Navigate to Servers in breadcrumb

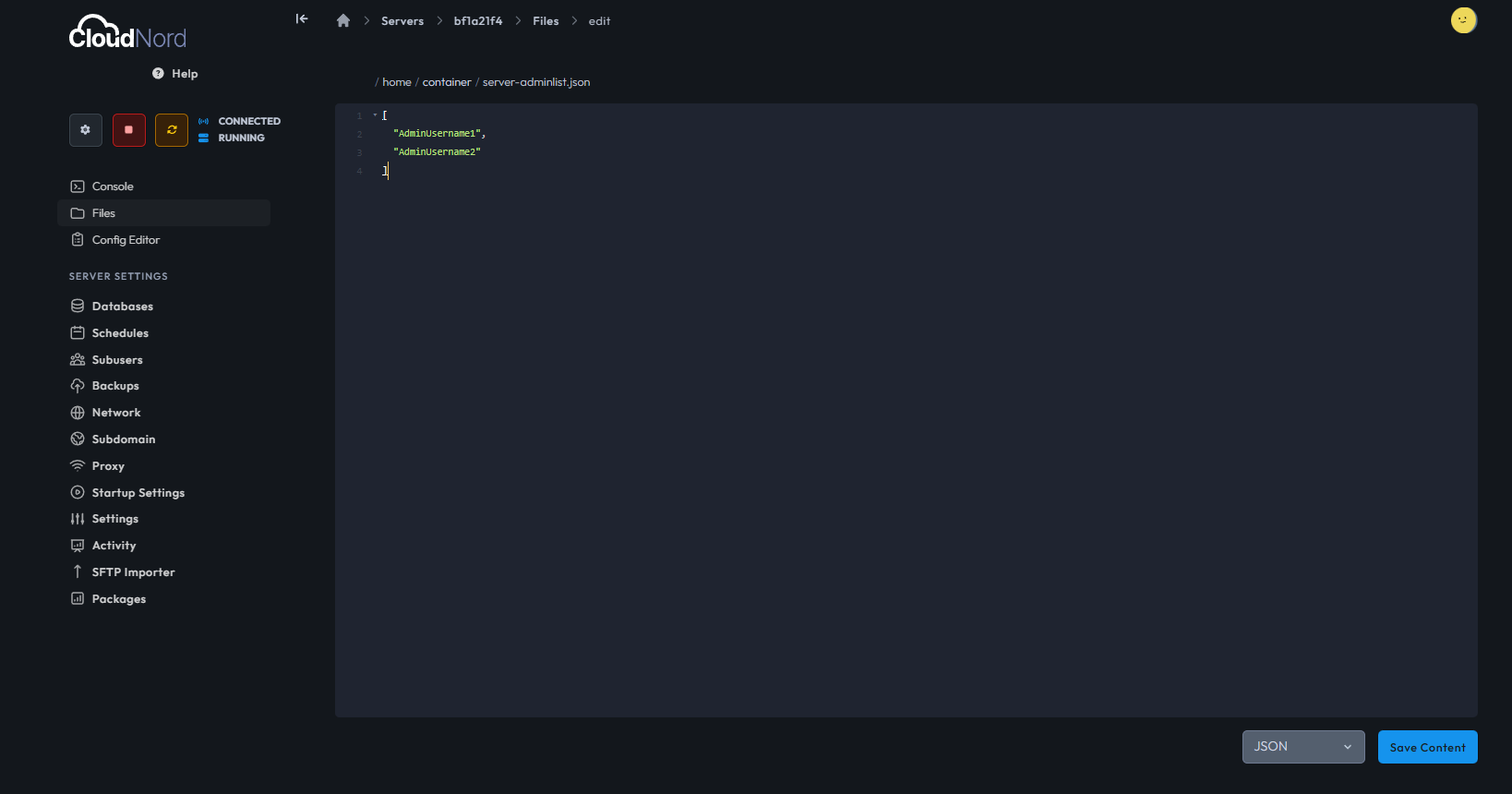(x=402, y=21)
